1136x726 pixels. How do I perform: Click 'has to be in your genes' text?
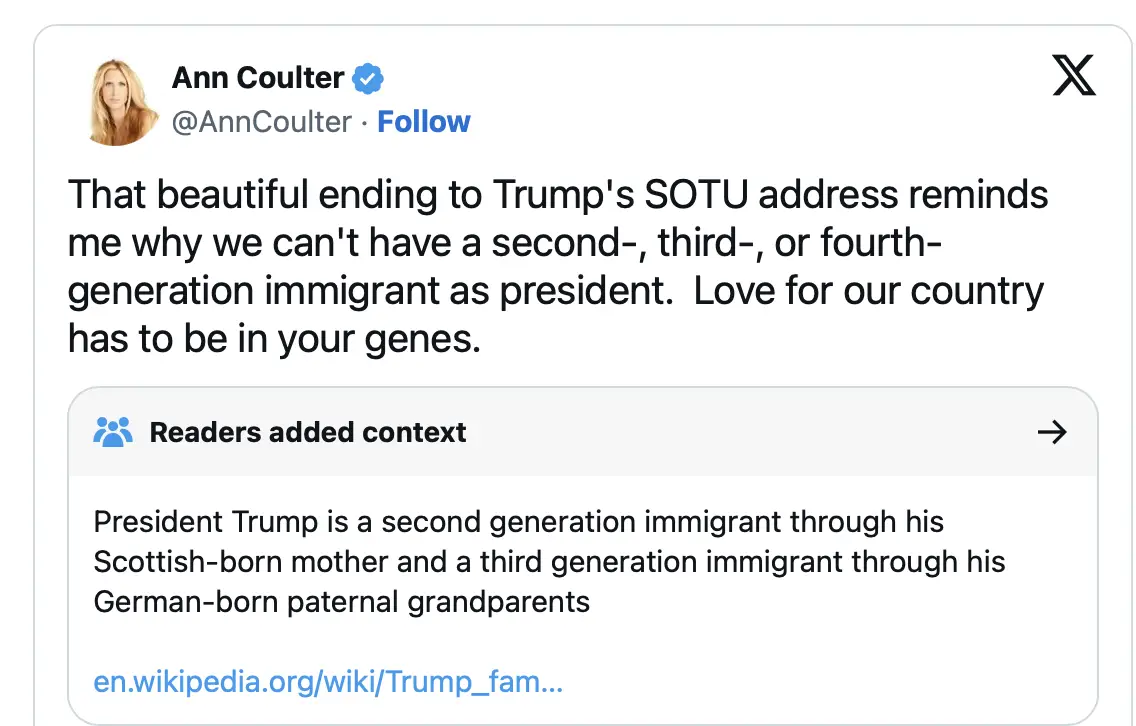(x=274, y=339)
